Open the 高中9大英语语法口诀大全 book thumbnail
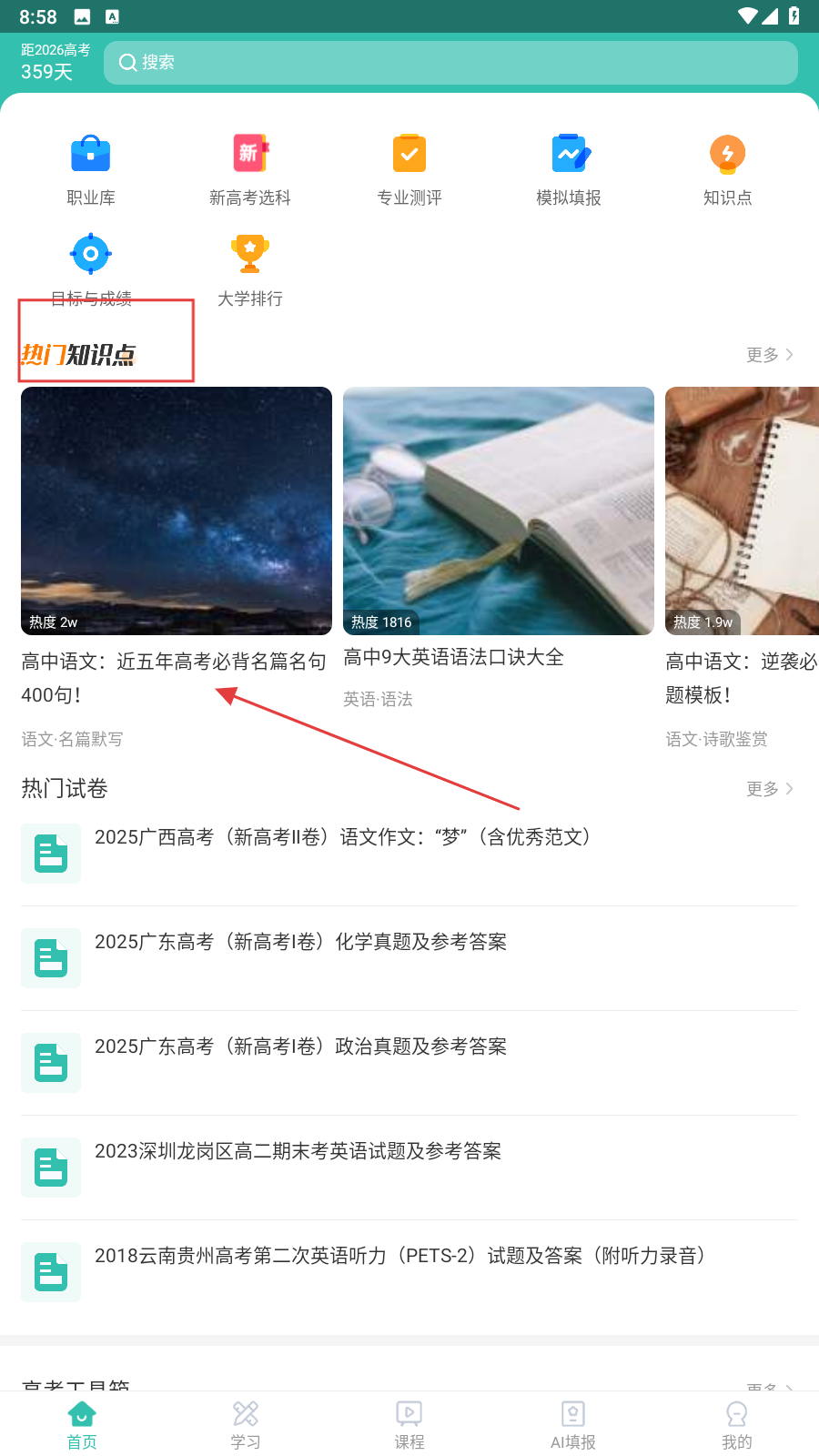819x1456 pixels. (x=499, y=511)
